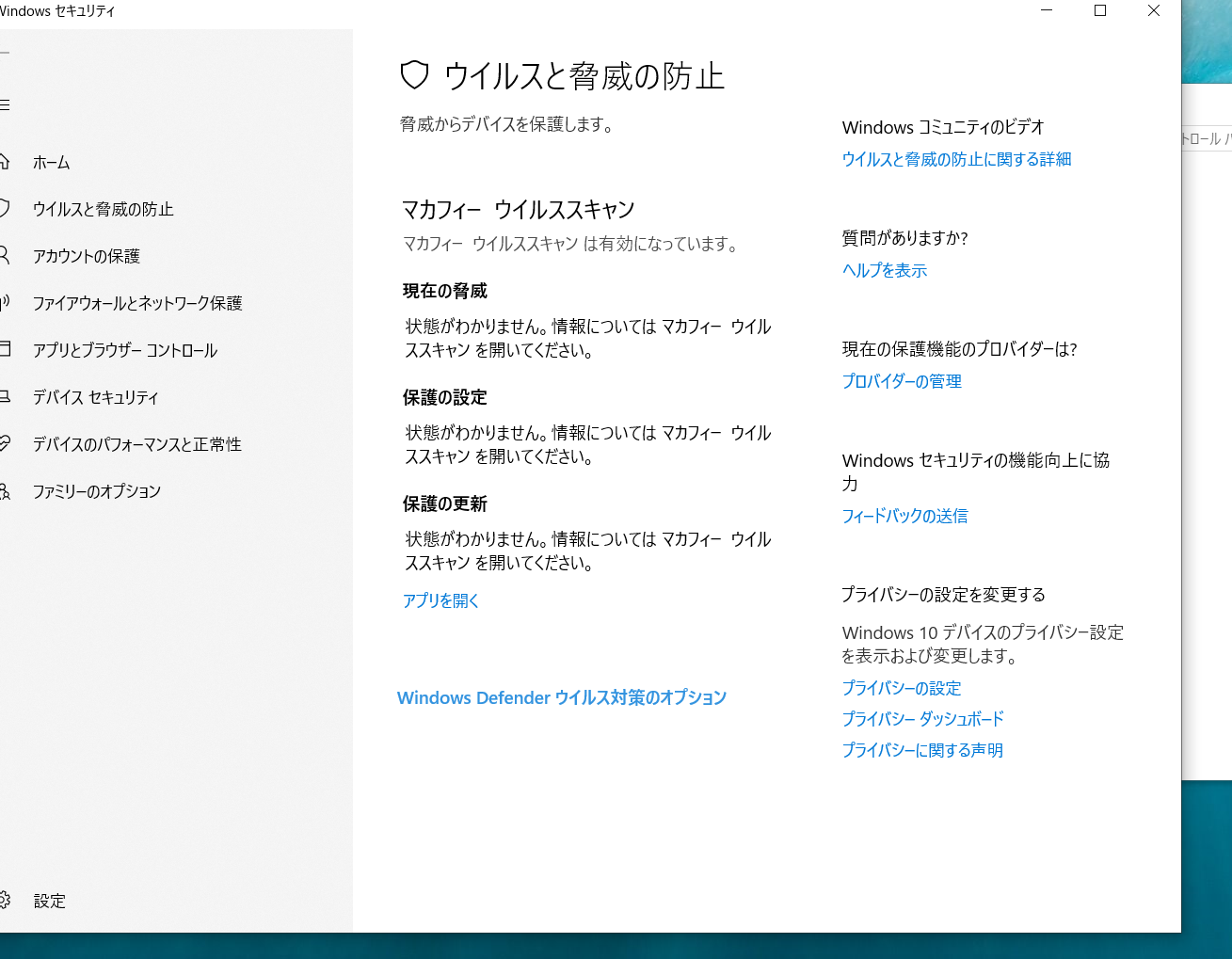Image resolution: width=1232 pixels, height=959 pixels.
Task: Click the gear icon beside 設定
Action: 4,901
